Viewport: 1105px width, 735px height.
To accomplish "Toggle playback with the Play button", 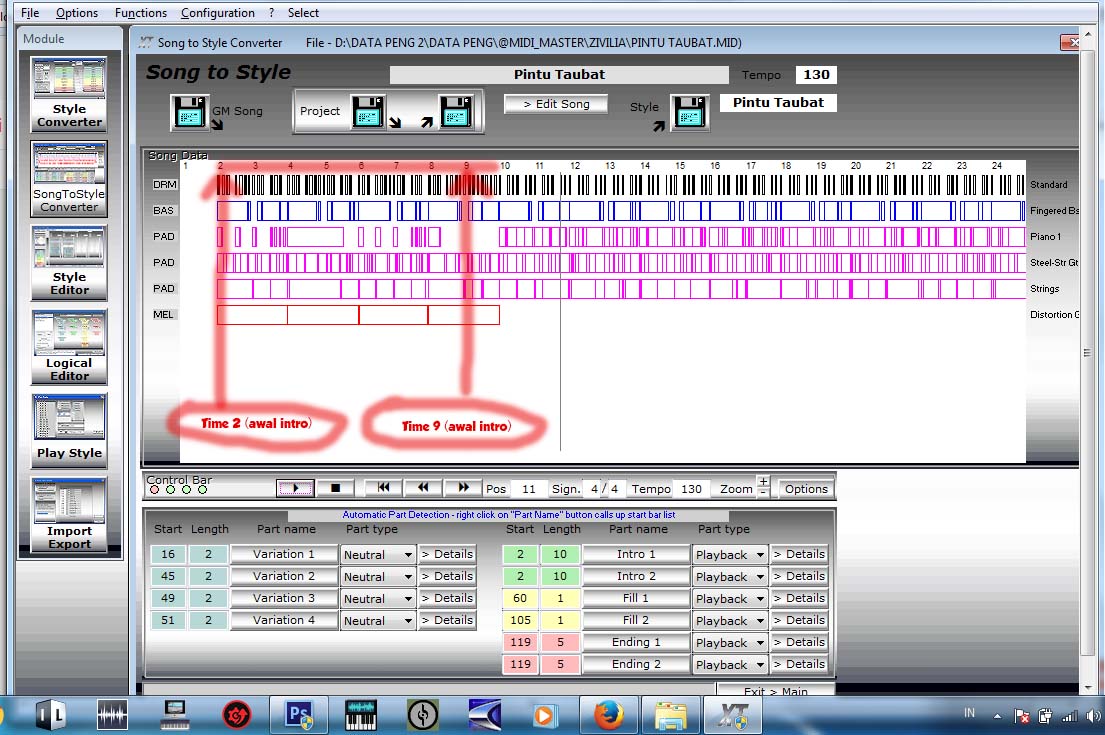I will (294, 489).
